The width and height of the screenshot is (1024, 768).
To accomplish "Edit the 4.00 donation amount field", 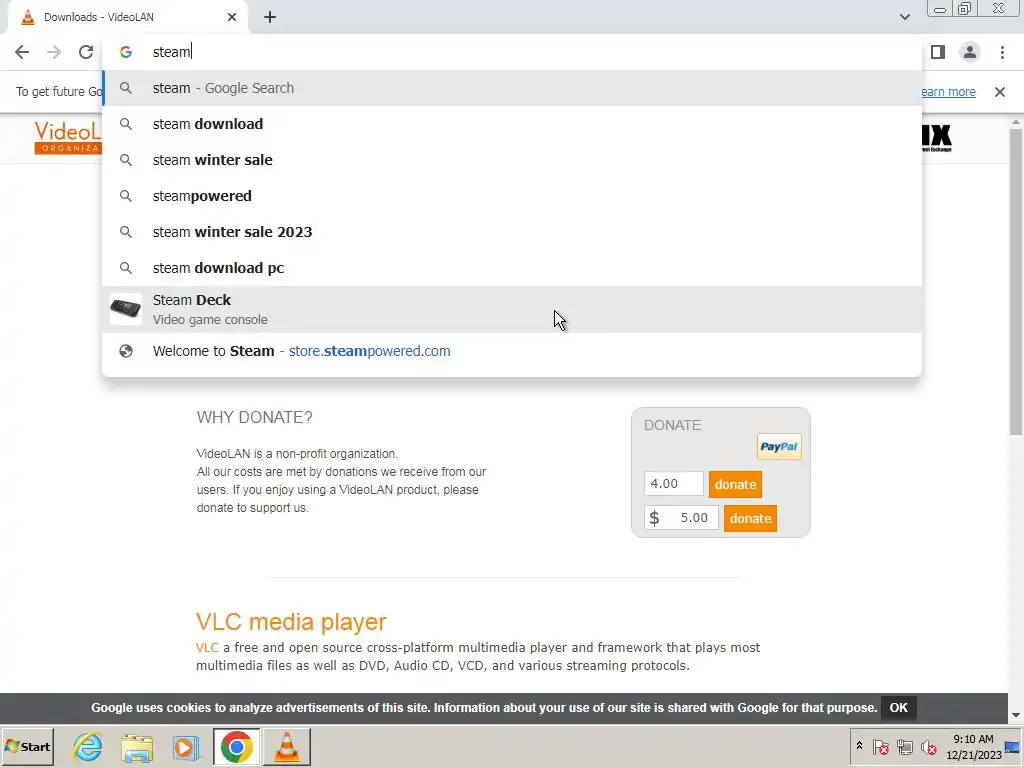I will coord(673,484).
